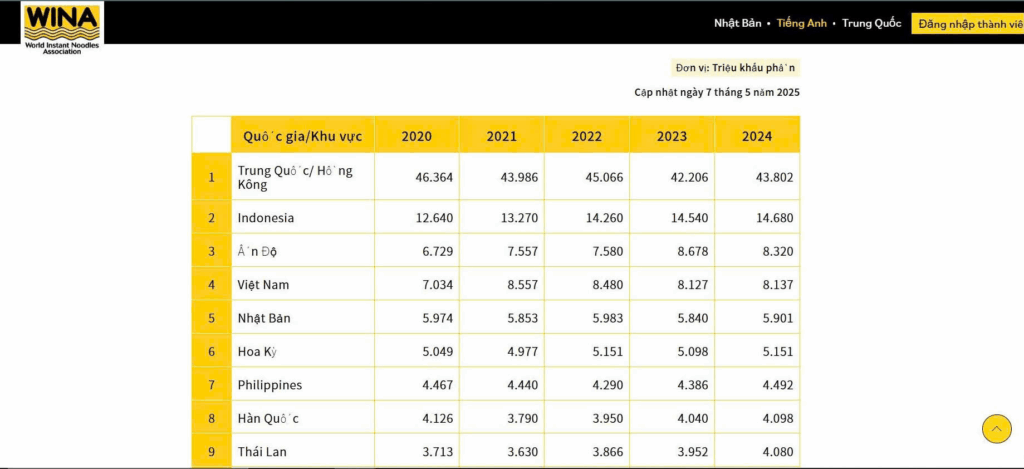Select the 2021 column header

[502, 136]
